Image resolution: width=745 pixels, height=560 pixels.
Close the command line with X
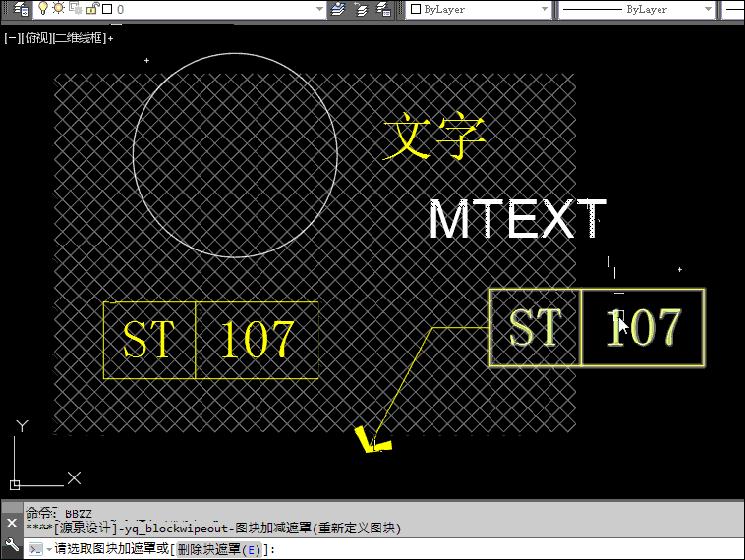click(11, 523)
